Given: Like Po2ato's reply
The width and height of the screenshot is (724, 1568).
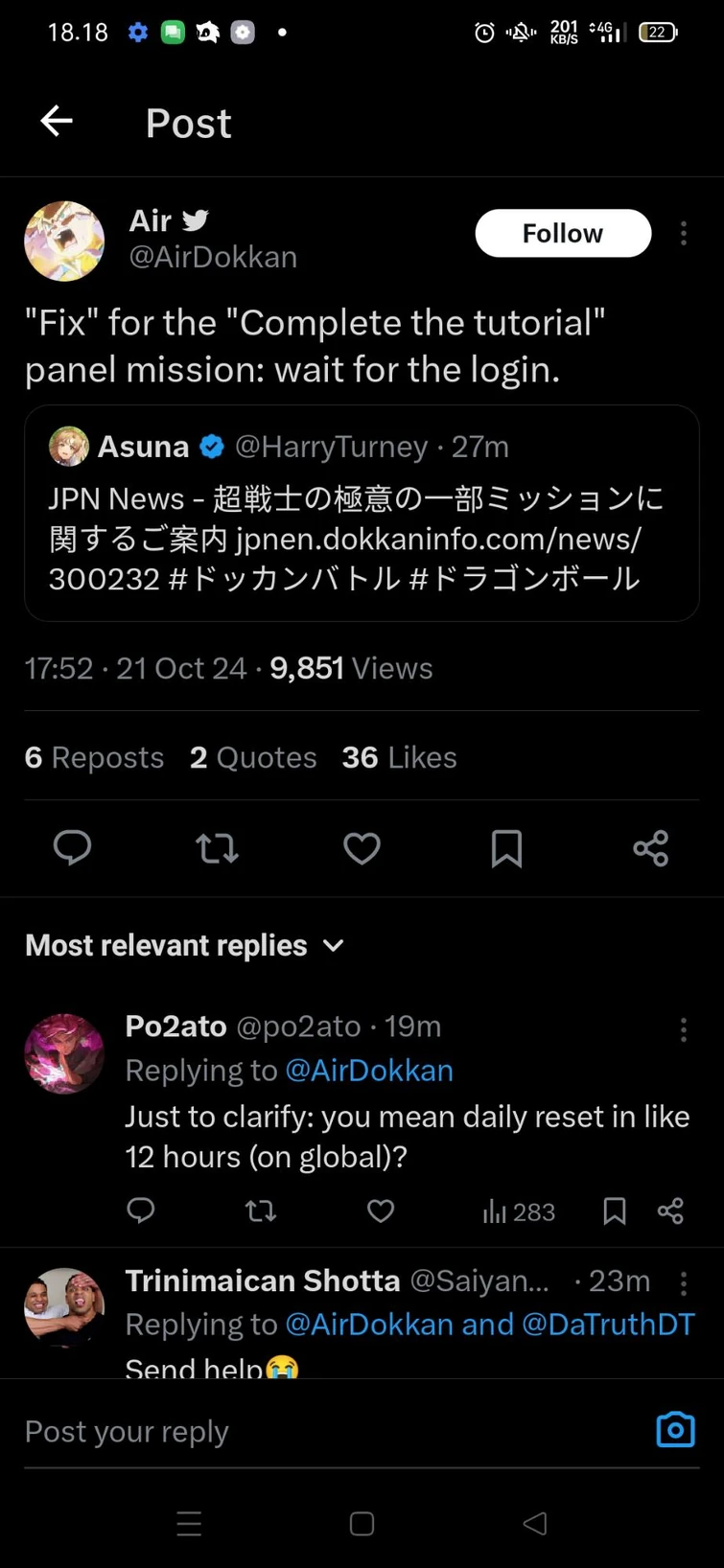Looking at the screenshot, I should pyautogui.click(x=381, y=1211).
